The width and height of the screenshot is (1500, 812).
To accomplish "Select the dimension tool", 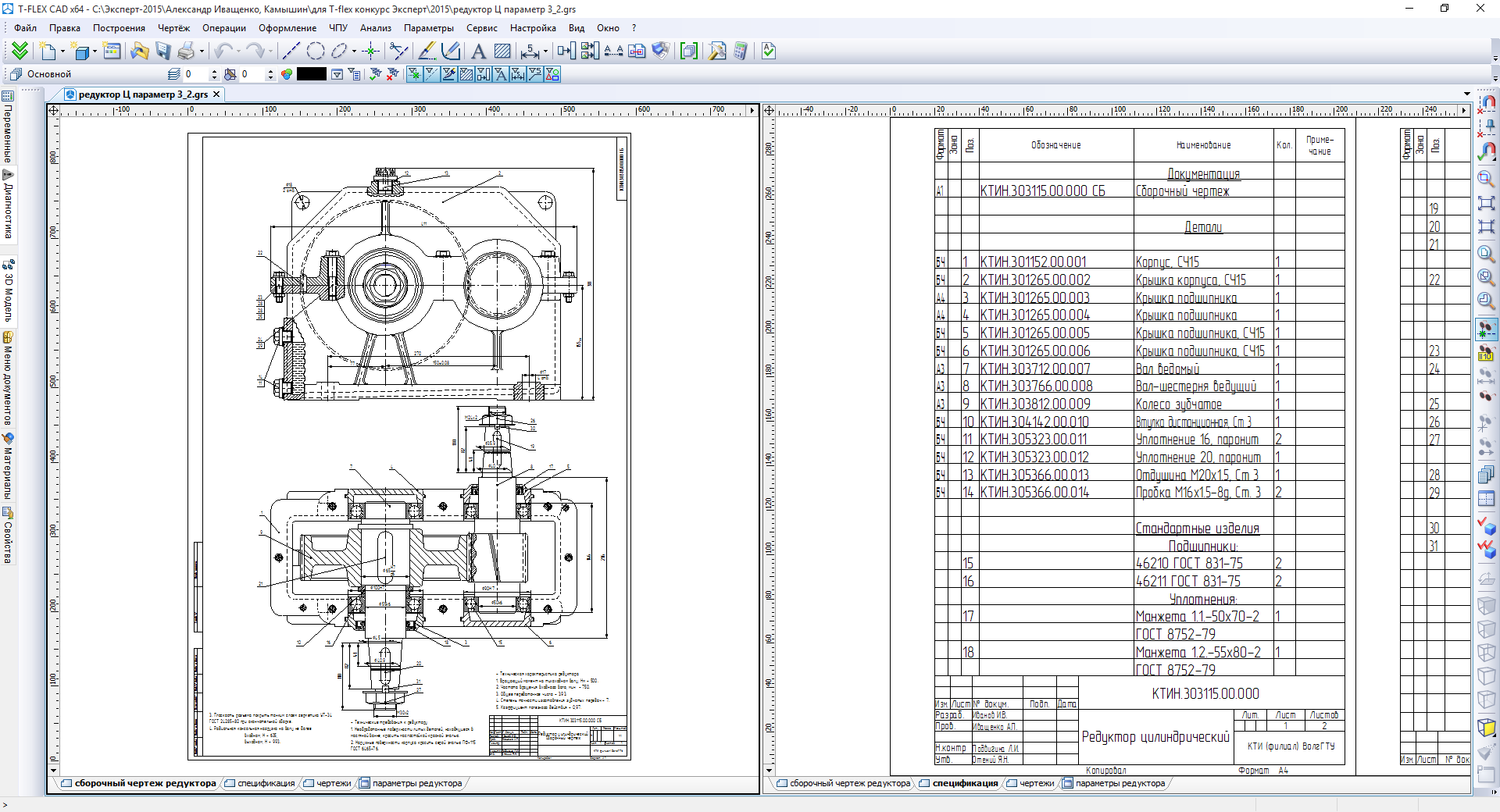I will [530, 52].
